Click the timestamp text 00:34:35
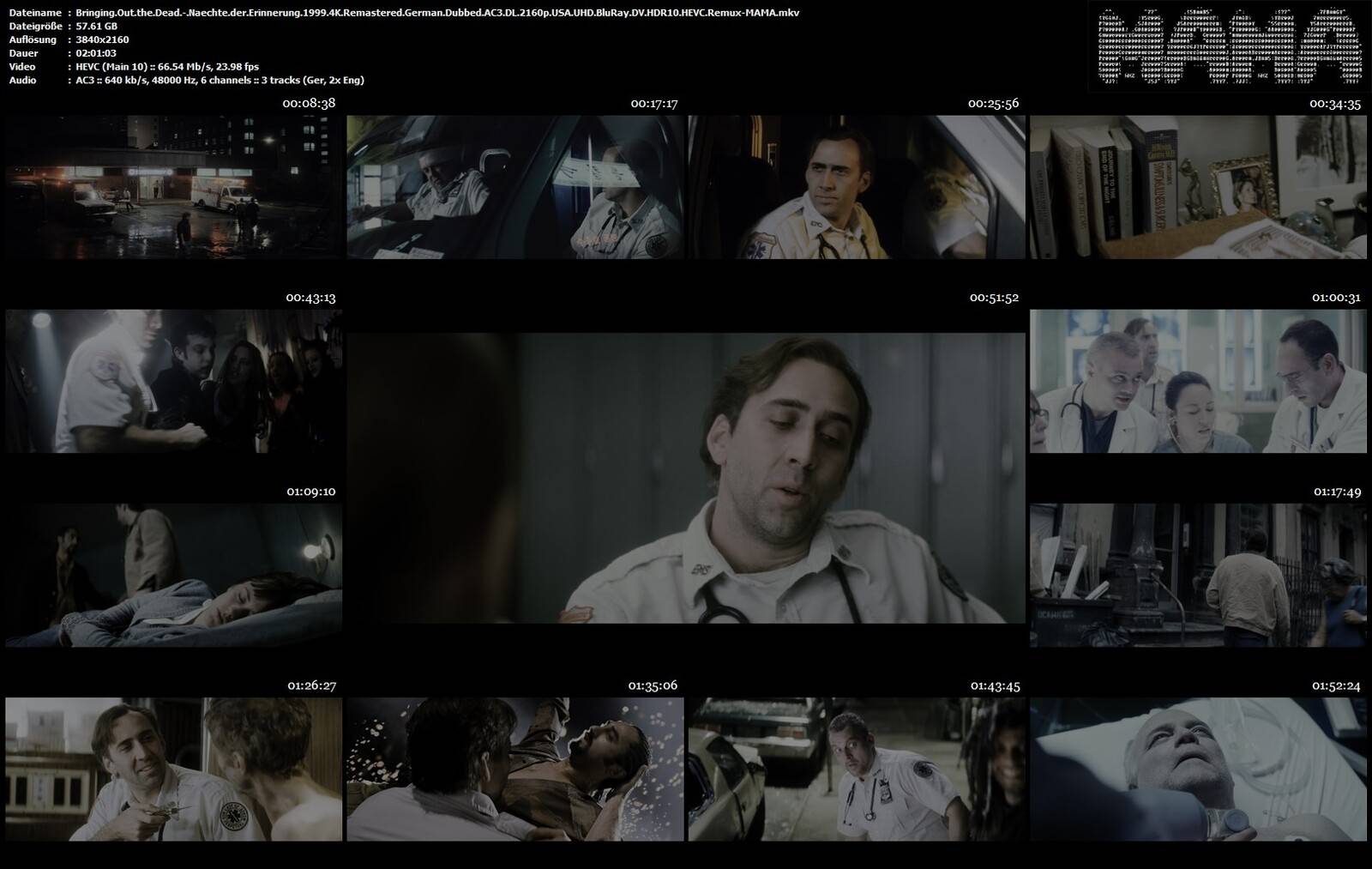 [x=1335, y=104]
